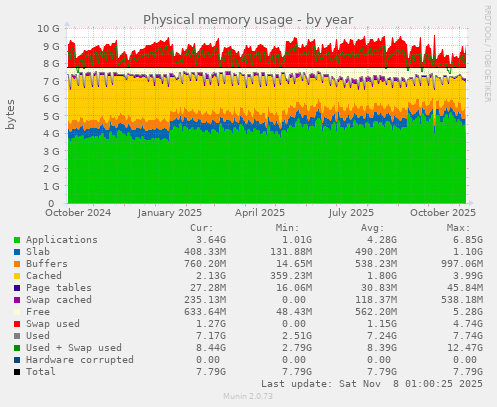Click Swap cached current value 235.13M
Screen dimensions: 497x407
205,300
